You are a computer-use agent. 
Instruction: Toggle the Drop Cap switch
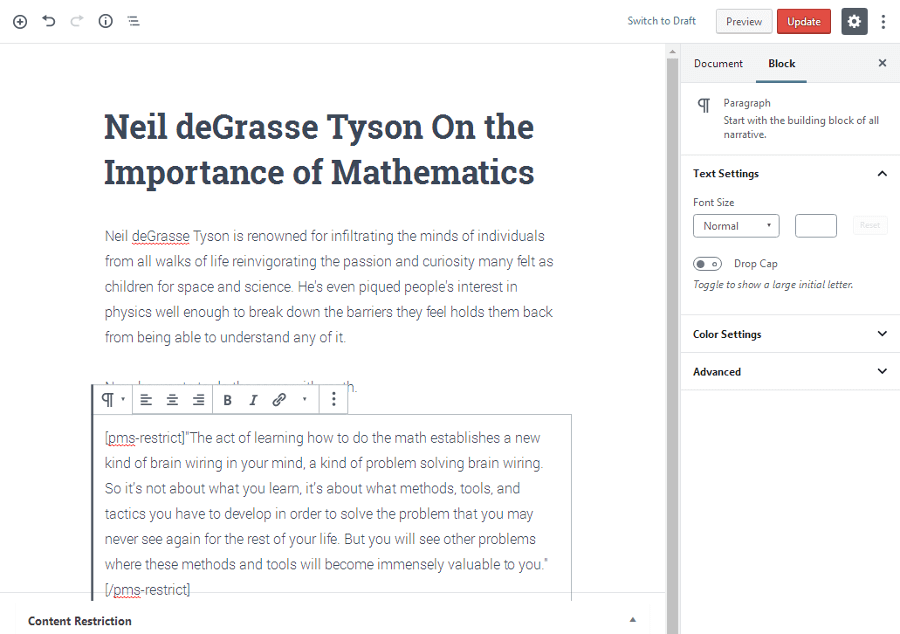click(x=707, y=264)
